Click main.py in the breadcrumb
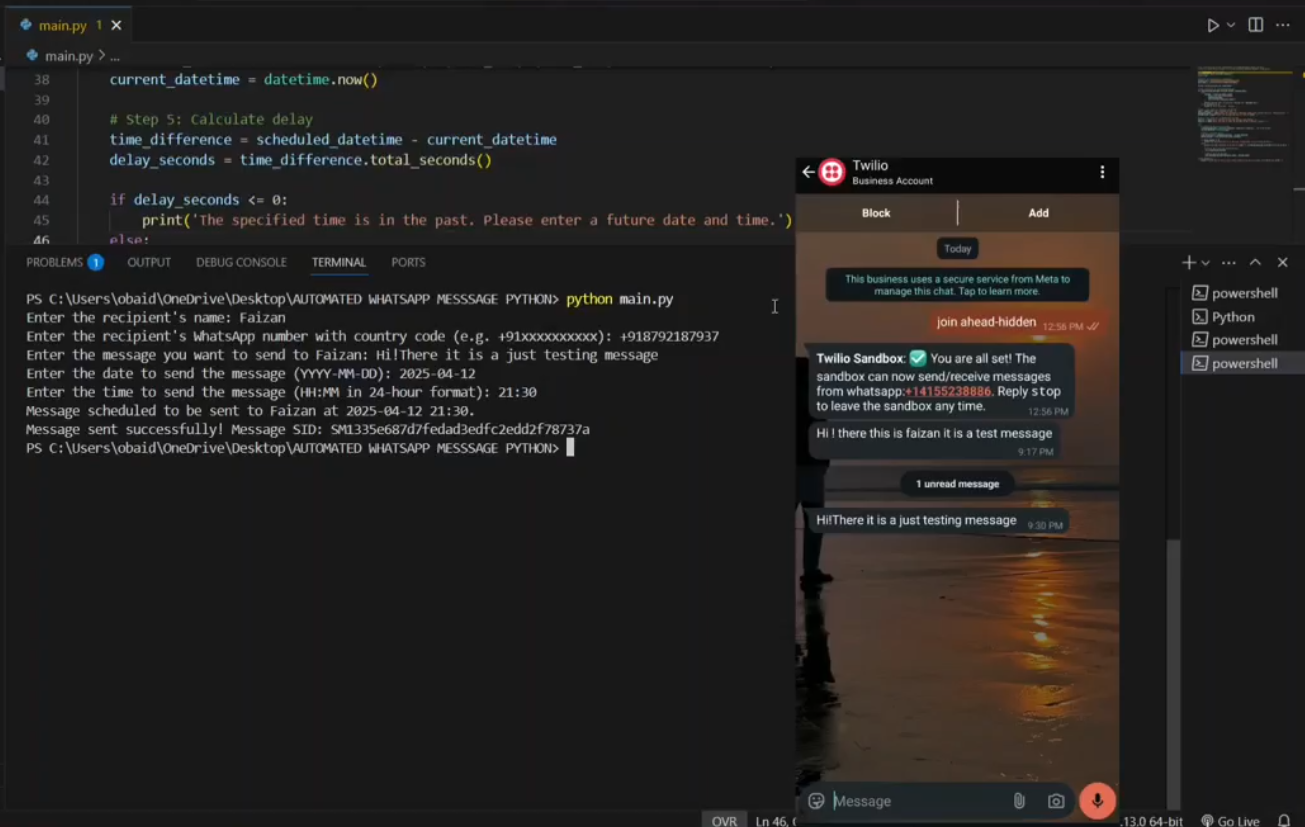The height and width of the screenshot is (827, 1305). point(68,56)
